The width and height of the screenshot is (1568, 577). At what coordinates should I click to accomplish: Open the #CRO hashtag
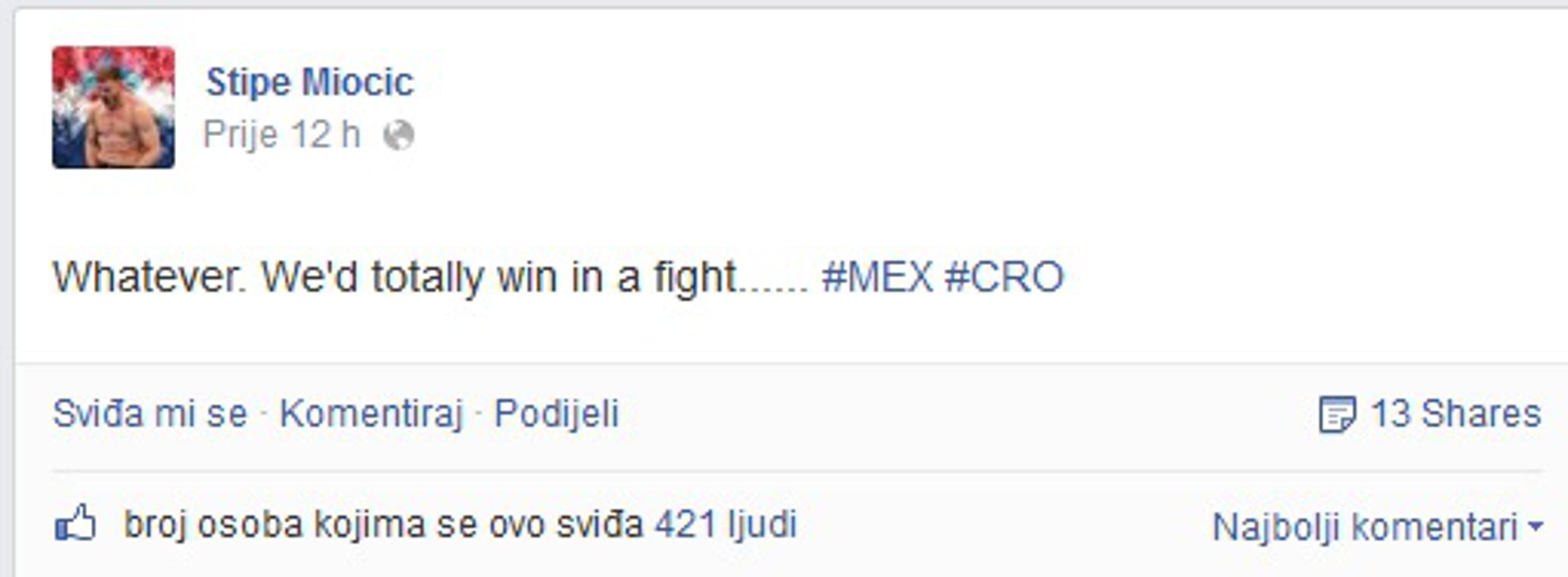pyautogui.click(x=1003, y=277)
